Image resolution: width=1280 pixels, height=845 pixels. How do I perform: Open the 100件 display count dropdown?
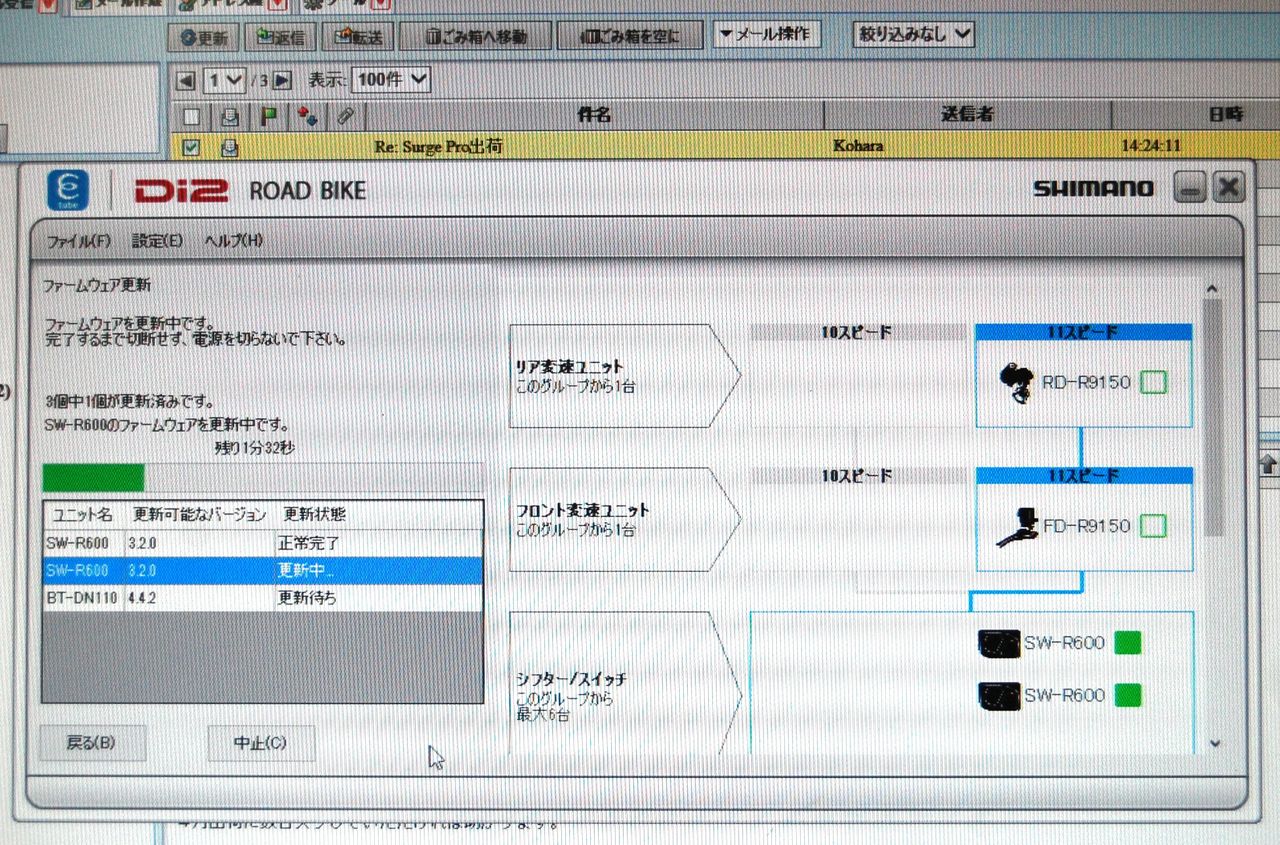coord(391,80)
